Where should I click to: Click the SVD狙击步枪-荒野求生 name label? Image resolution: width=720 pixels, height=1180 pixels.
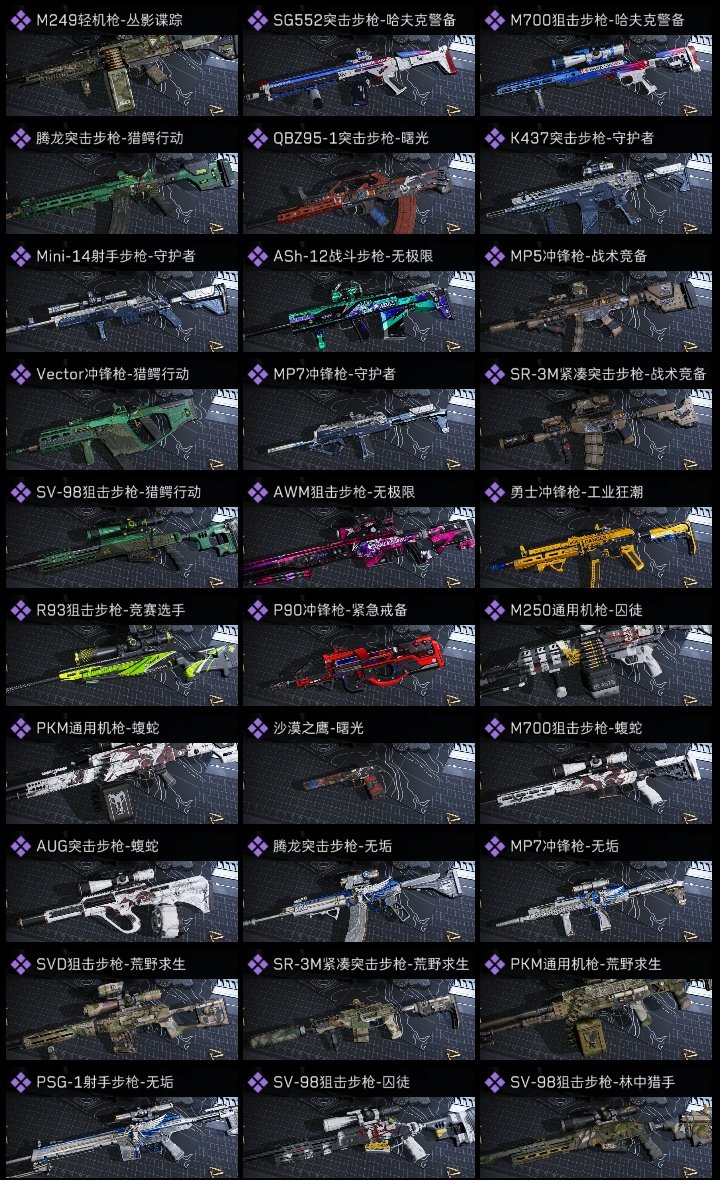[x=111, y=964]
